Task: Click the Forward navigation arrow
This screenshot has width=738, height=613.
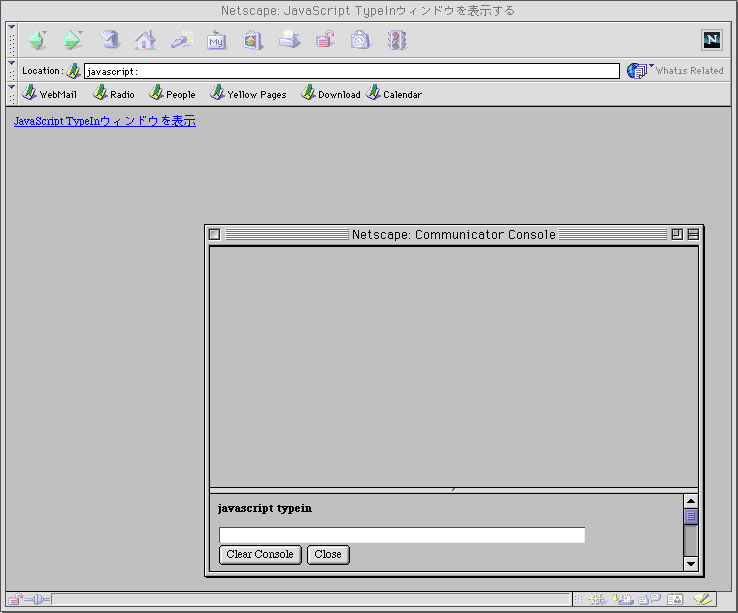Action: pyautogui.click(x=73, y=40)
